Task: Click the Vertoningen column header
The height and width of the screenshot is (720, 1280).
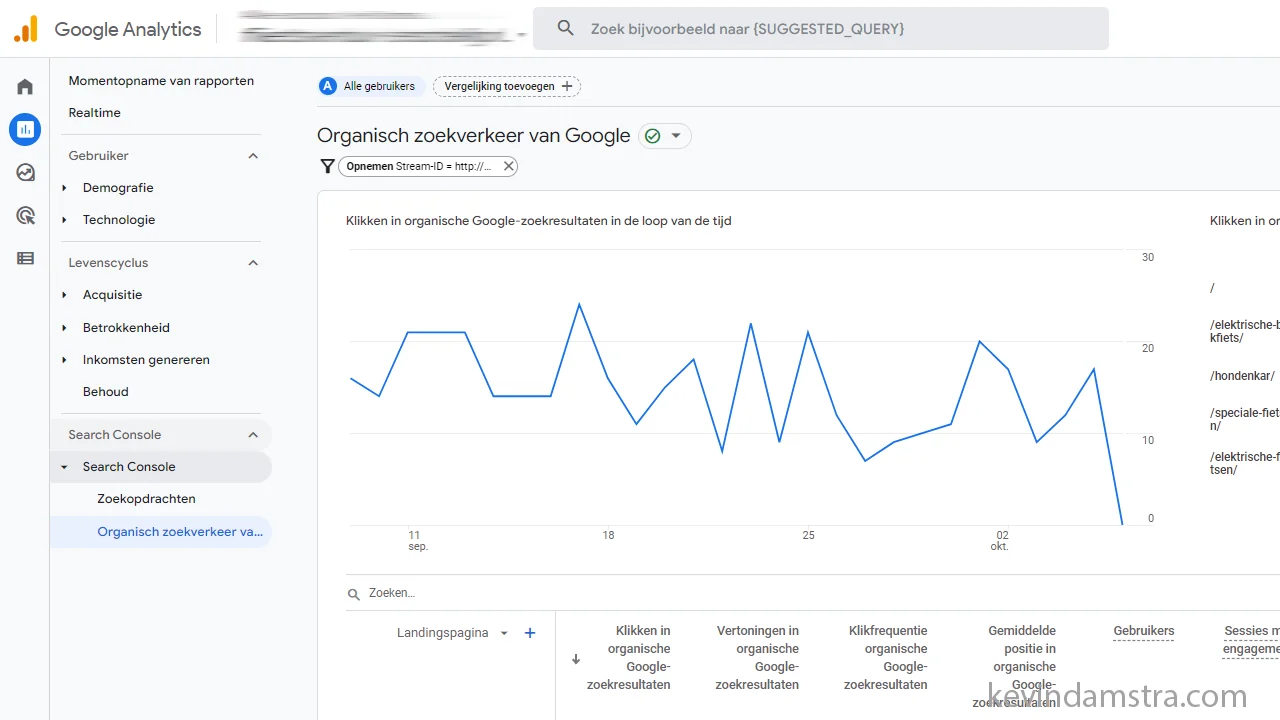Action: [x=757, y=658]
